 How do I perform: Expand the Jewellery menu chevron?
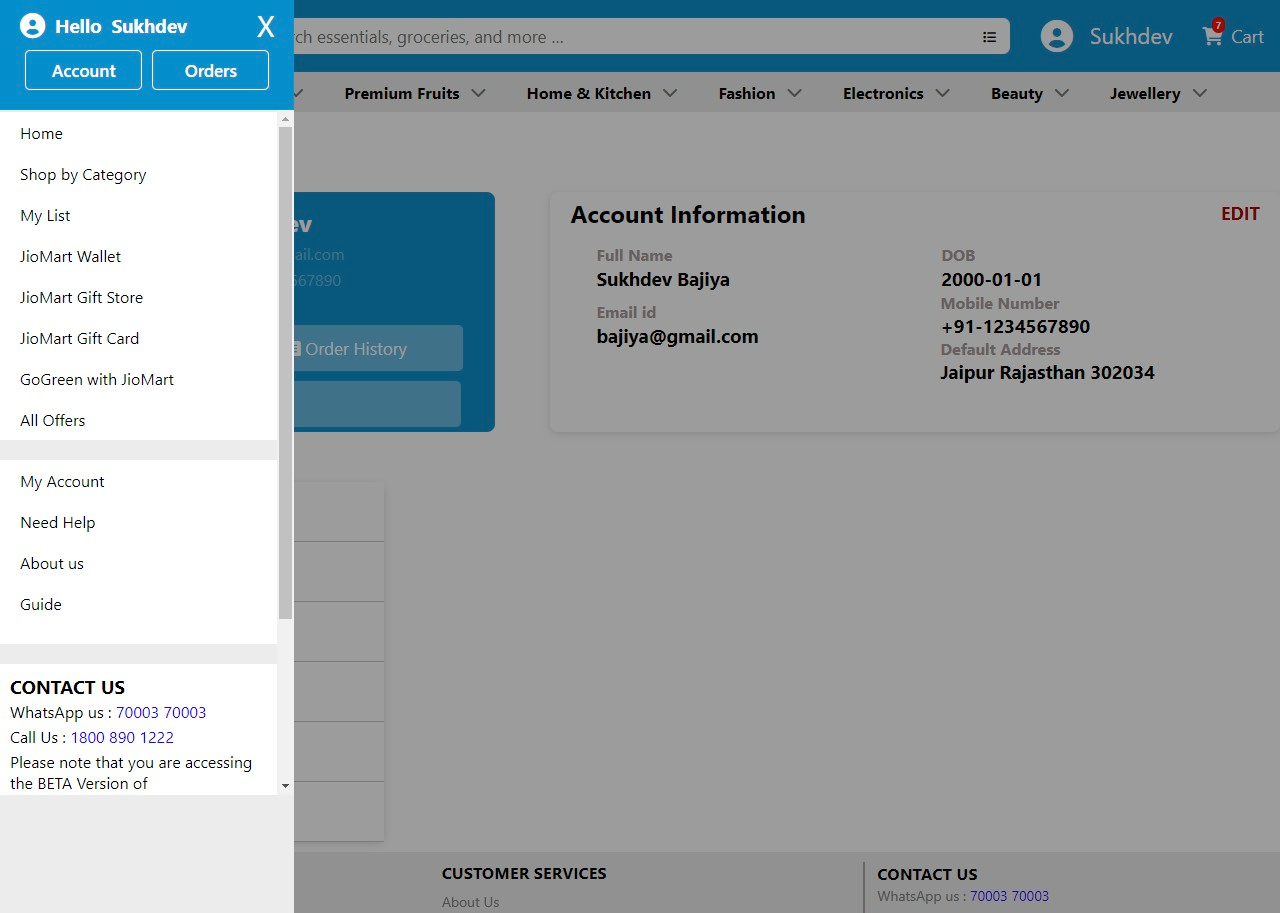click(1200, 93)
